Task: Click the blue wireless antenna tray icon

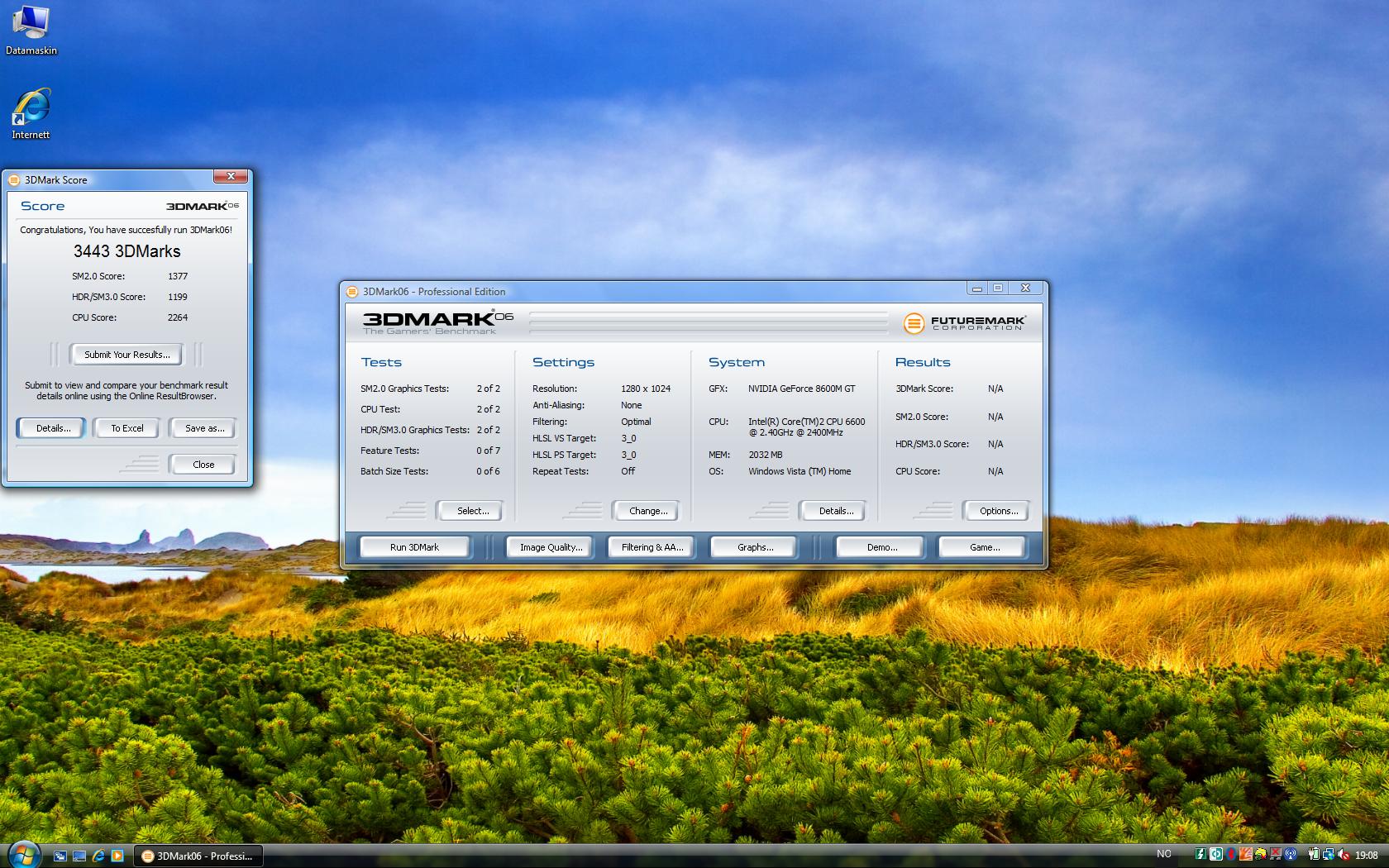Action: click(x=1291, y=854)
